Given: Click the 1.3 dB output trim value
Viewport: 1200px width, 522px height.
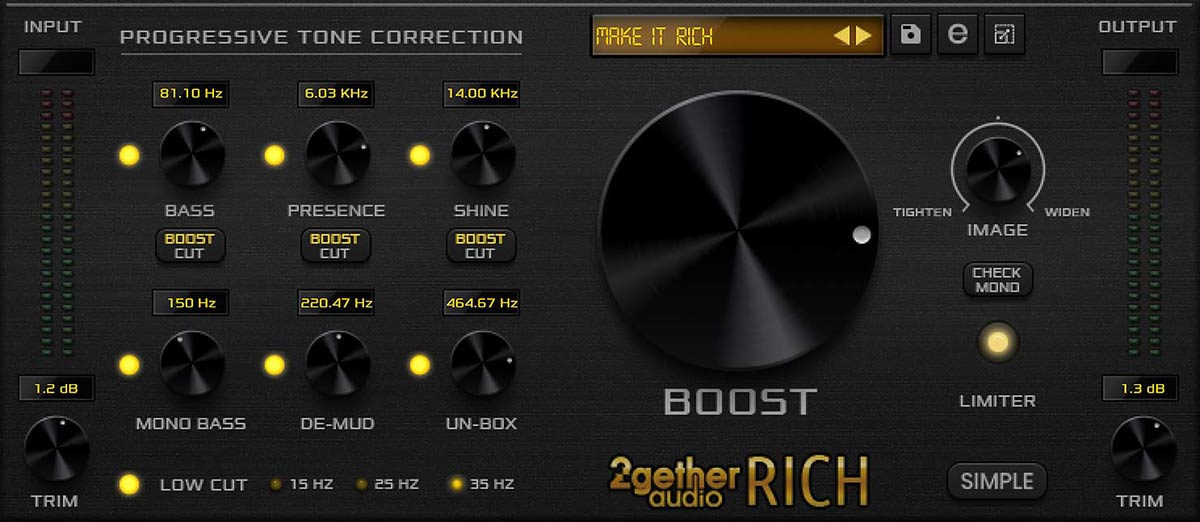Looking at the screenshot, I should click(1141, 389).
